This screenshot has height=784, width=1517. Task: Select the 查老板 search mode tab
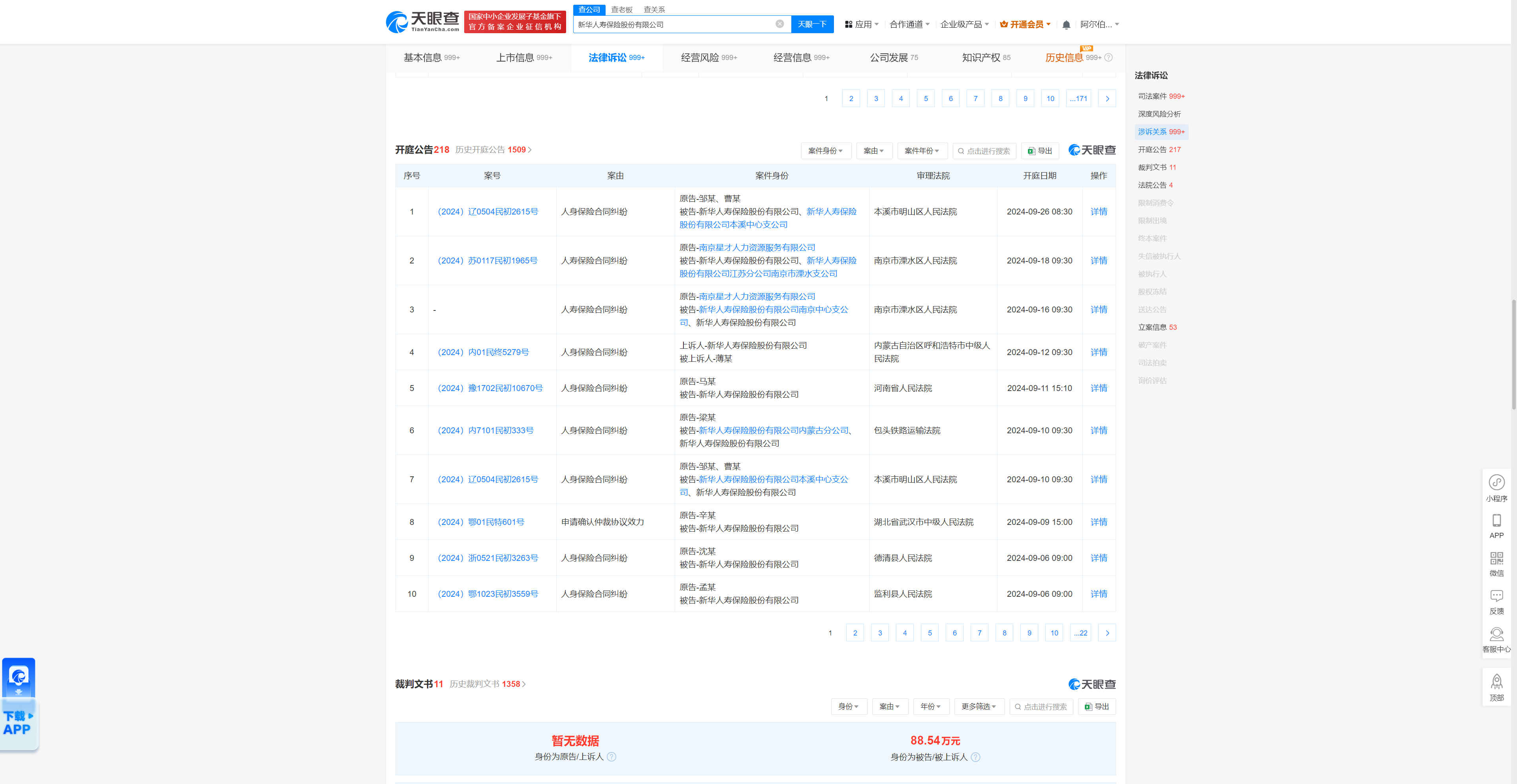pos(621,9)
